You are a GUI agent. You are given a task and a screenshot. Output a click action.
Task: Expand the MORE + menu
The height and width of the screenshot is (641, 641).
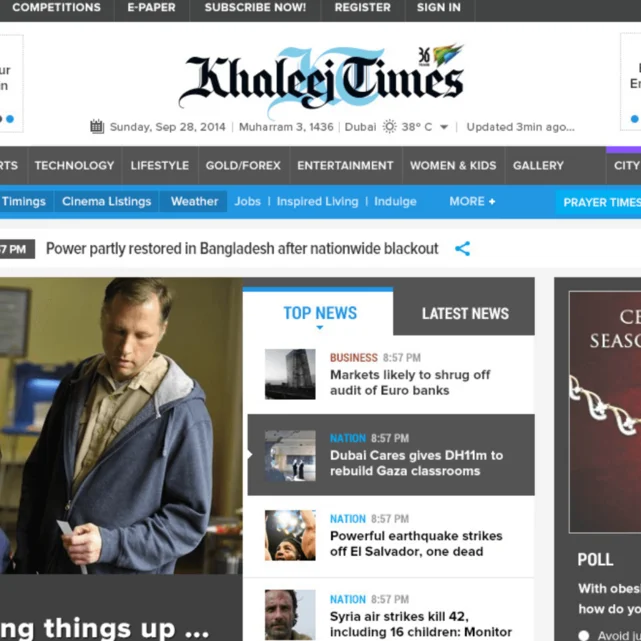pos(472,201)
